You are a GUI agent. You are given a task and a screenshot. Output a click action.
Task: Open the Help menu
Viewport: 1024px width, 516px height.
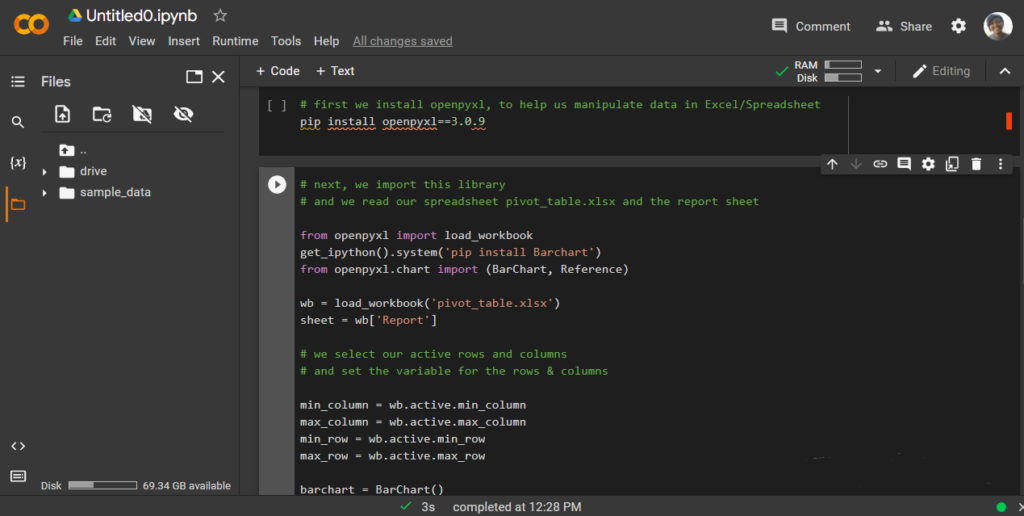click(326, 40)
